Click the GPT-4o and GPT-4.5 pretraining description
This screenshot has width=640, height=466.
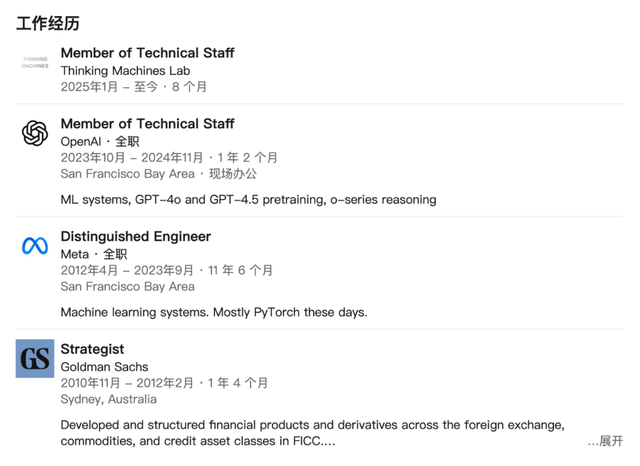click(249, 200)
